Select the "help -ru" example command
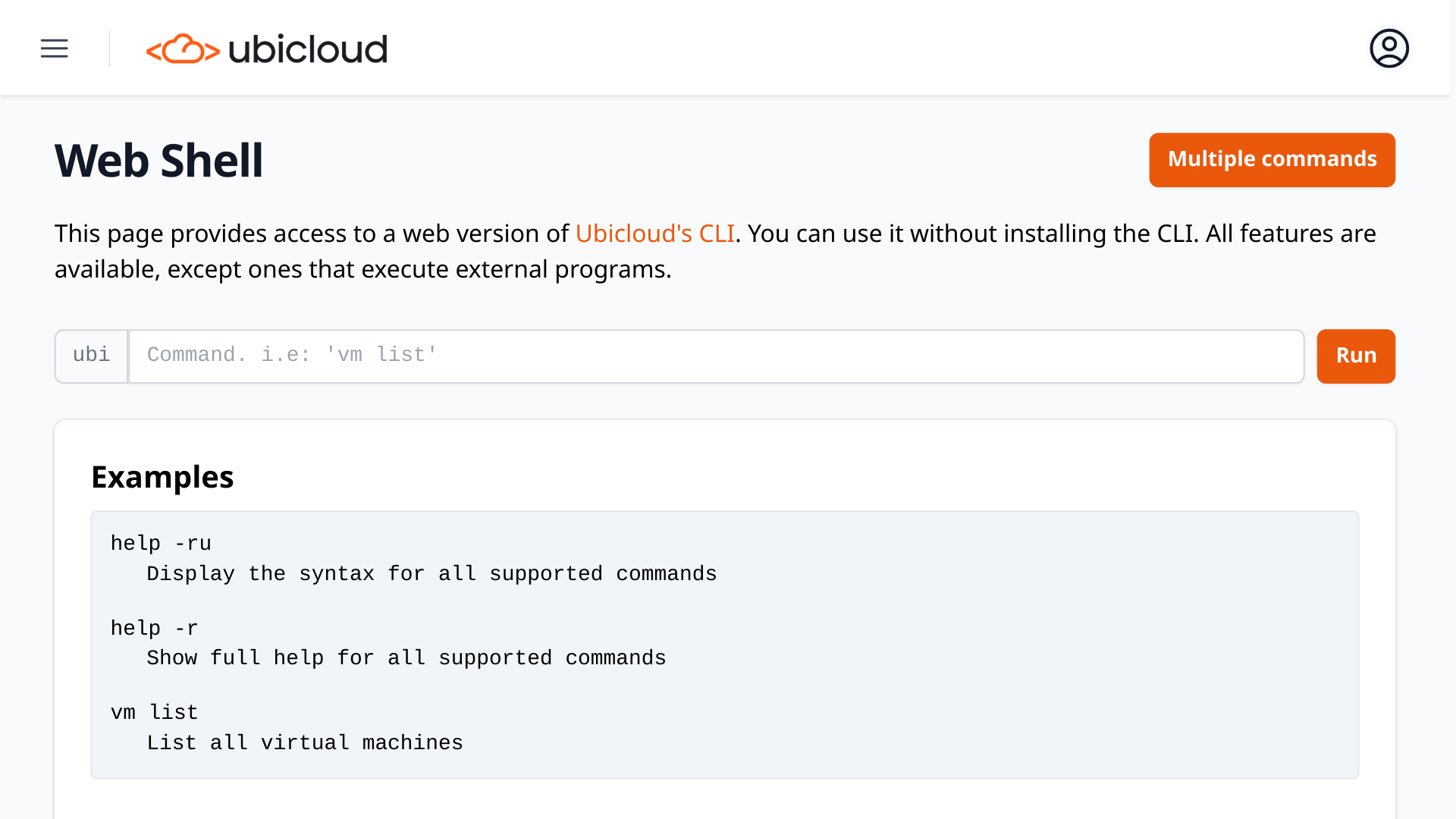 161,544
